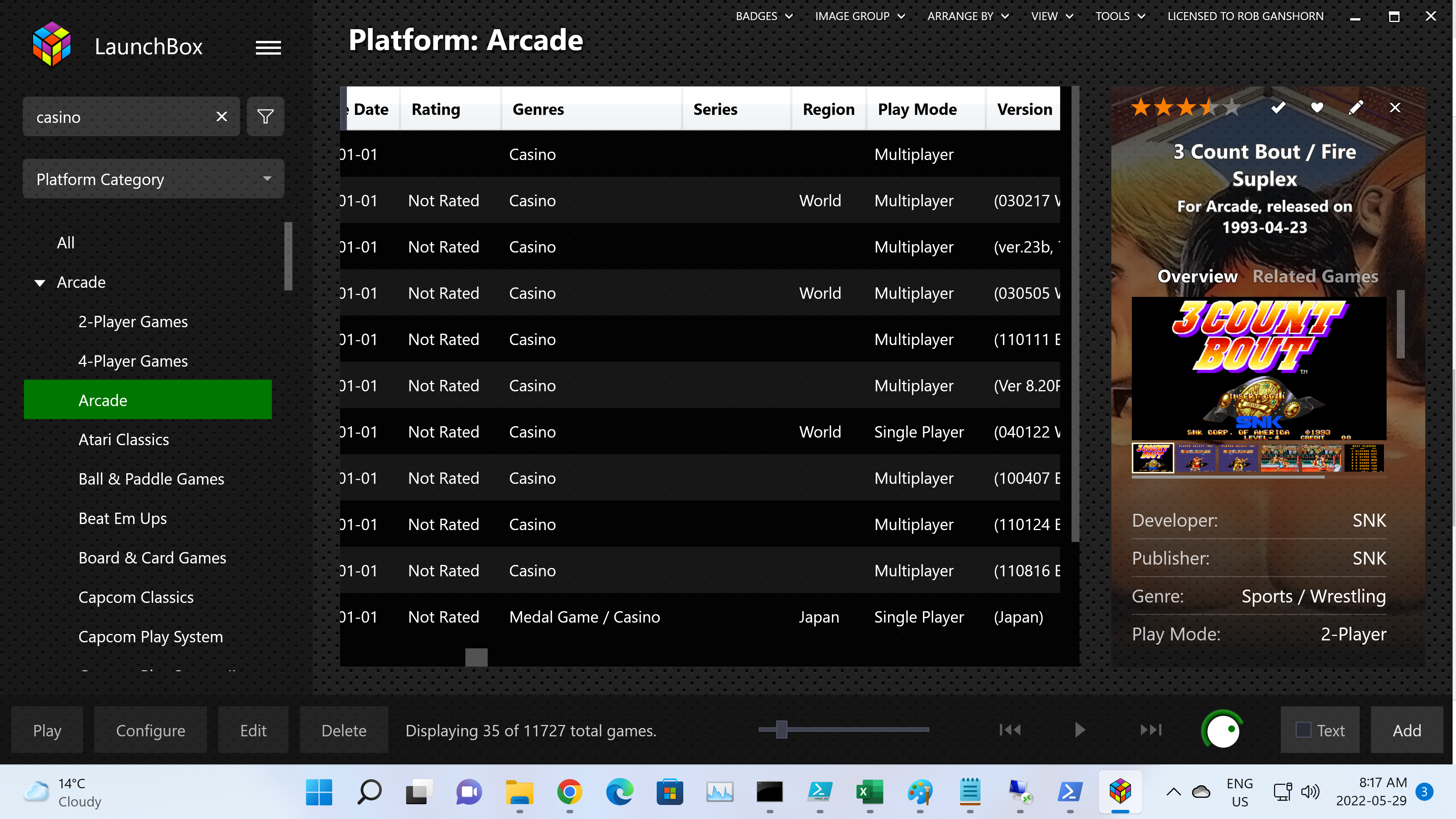1456x819 pixels.
Task: Click the Edit button
Action: (253, 730)
